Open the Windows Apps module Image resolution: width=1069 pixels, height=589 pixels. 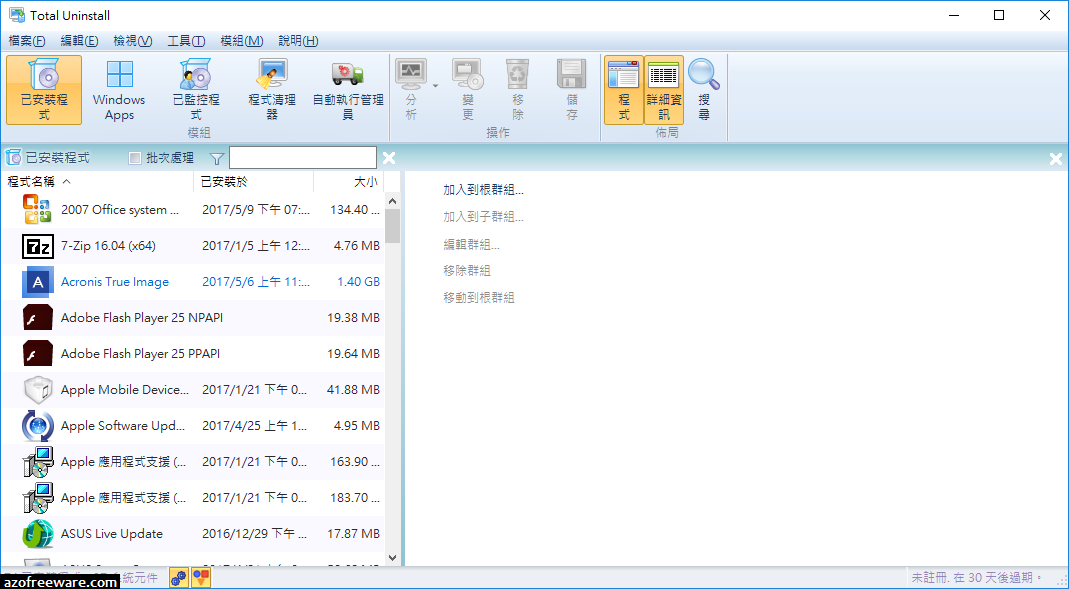tap(118, 89)
